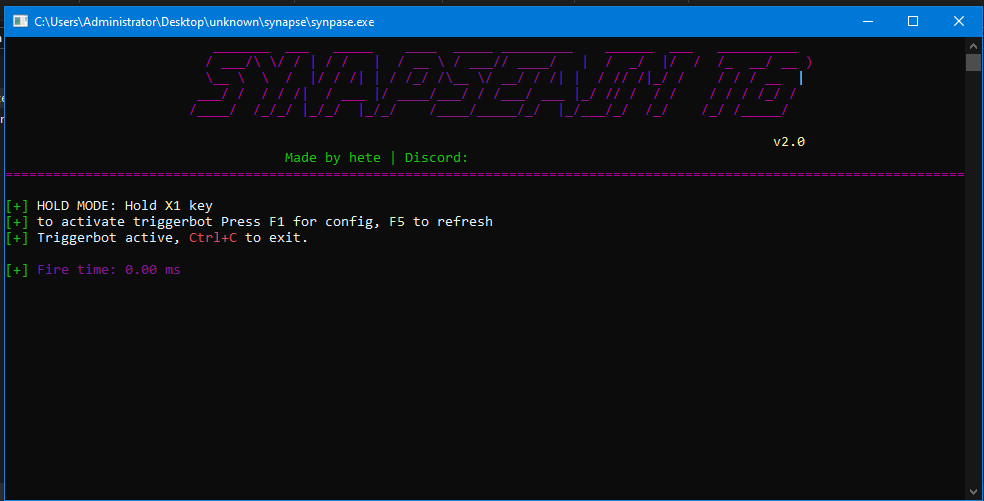
Task: Click the "HOLD MODE: Hold X1 key" line
Action: tap(124, 206)
